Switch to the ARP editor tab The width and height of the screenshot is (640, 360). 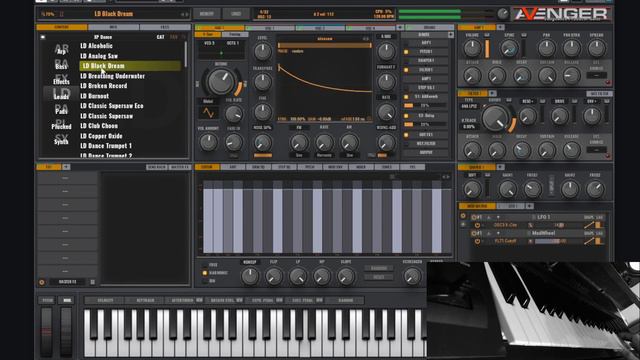233,167
